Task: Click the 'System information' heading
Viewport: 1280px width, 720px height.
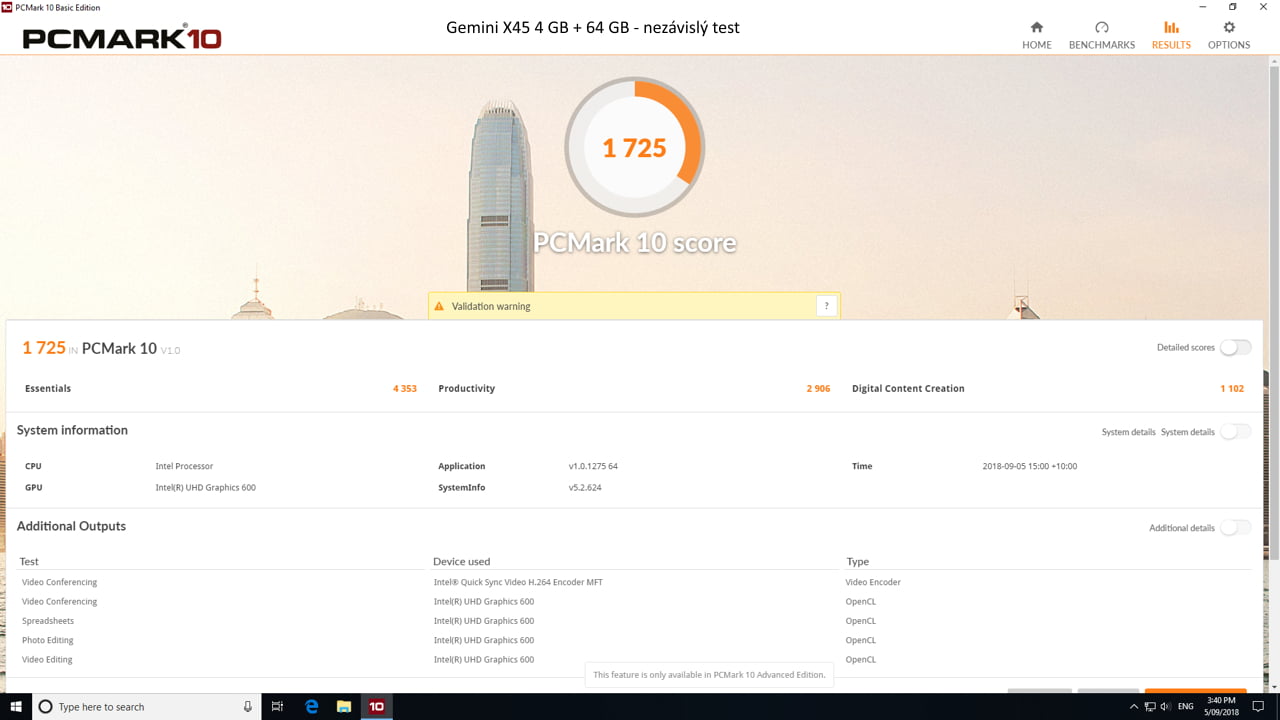Action: click(x=72, y=430)
